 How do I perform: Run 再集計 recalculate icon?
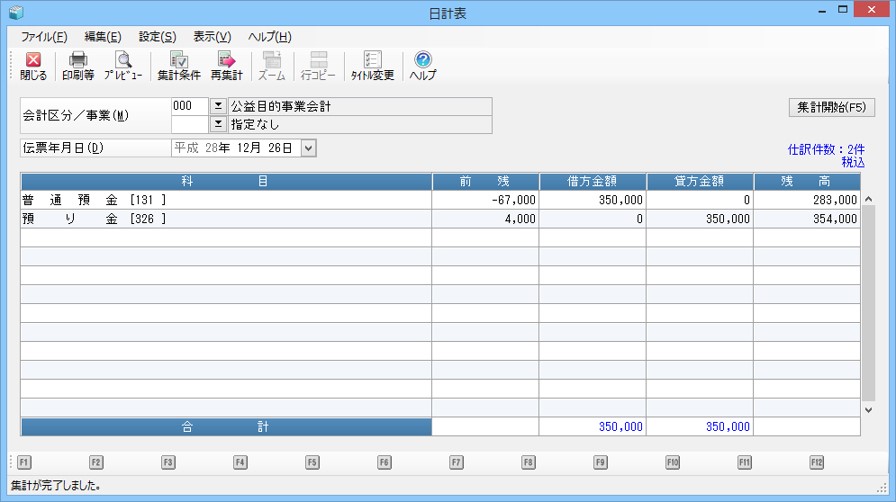click(x=226, y=66)
